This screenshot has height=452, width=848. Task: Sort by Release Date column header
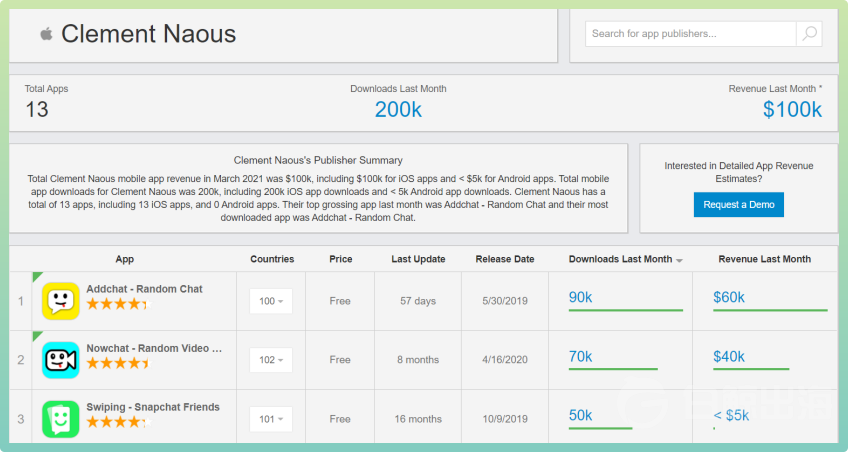coord(505,259)
